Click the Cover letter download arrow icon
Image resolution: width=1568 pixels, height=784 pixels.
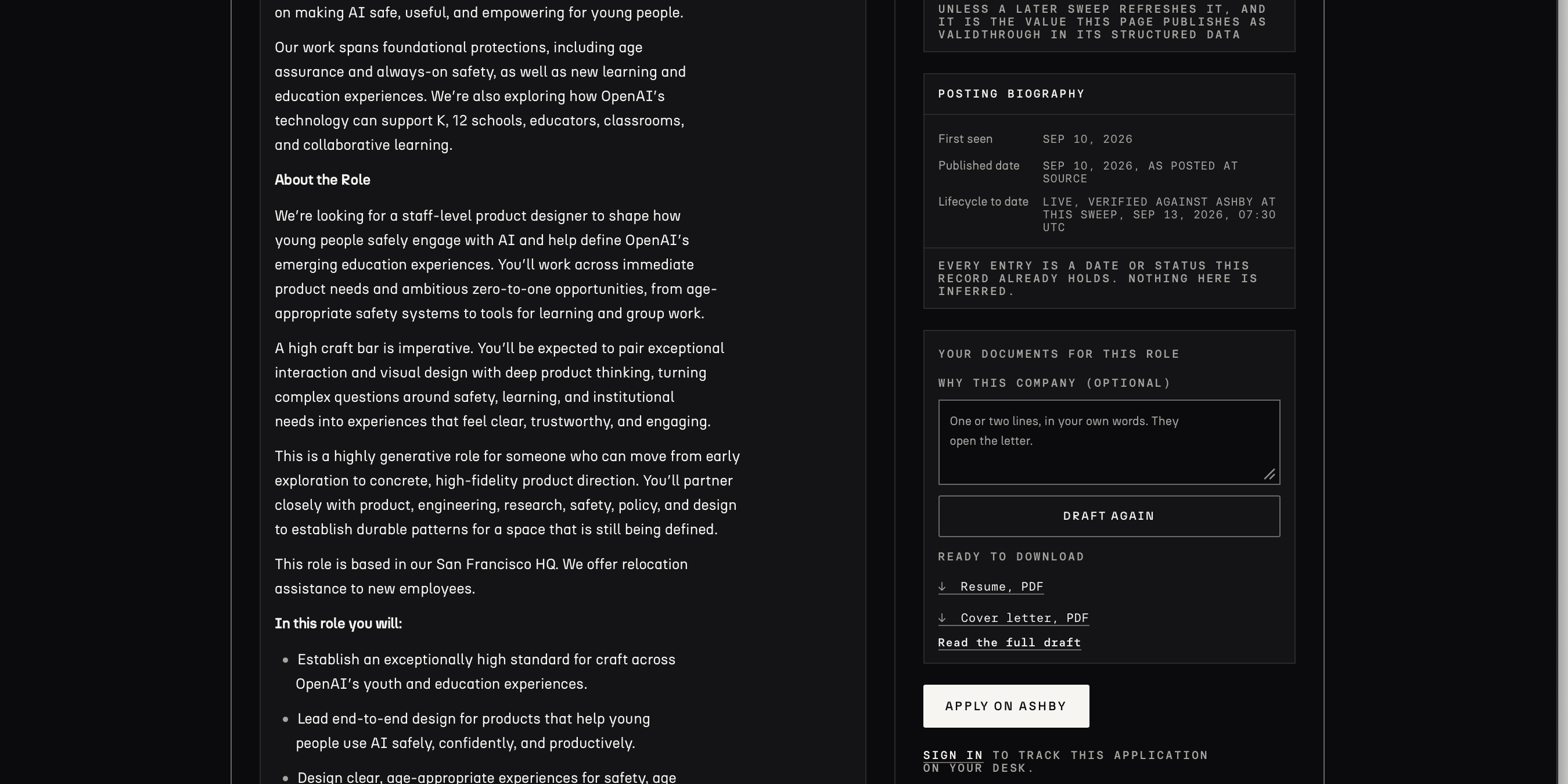[x=943, y=618]
